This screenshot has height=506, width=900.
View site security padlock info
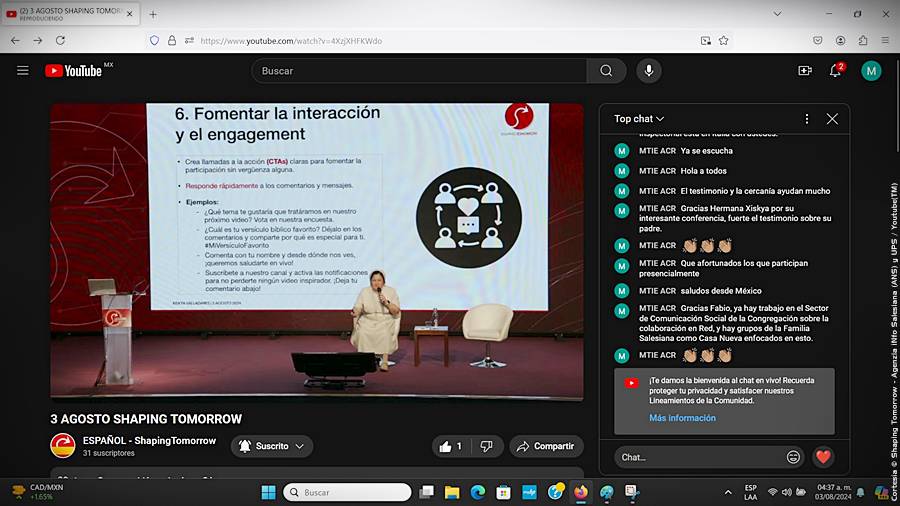[x=172, y=41]
